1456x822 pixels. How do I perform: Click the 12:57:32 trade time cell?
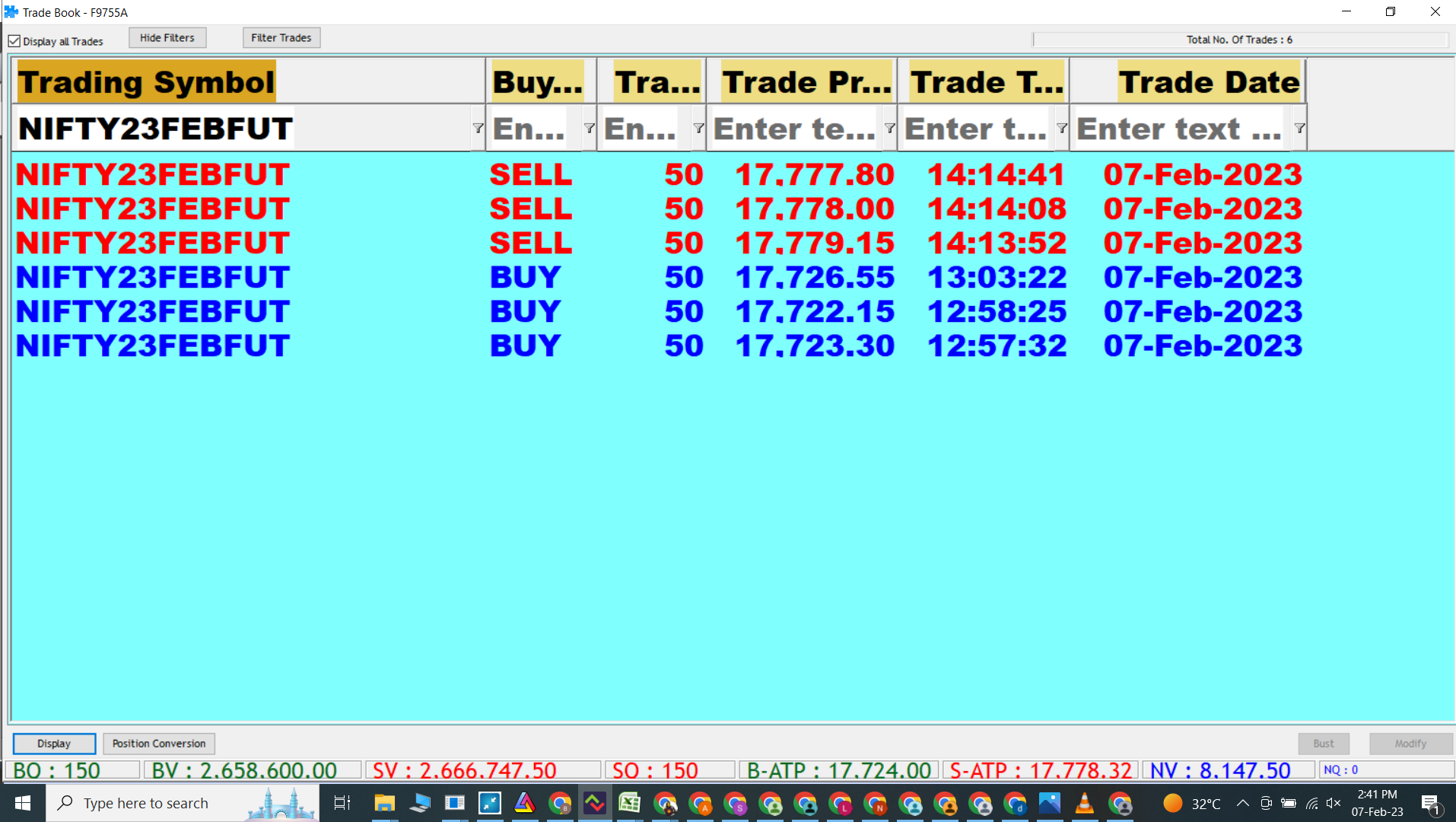click(x=997, y=346)
